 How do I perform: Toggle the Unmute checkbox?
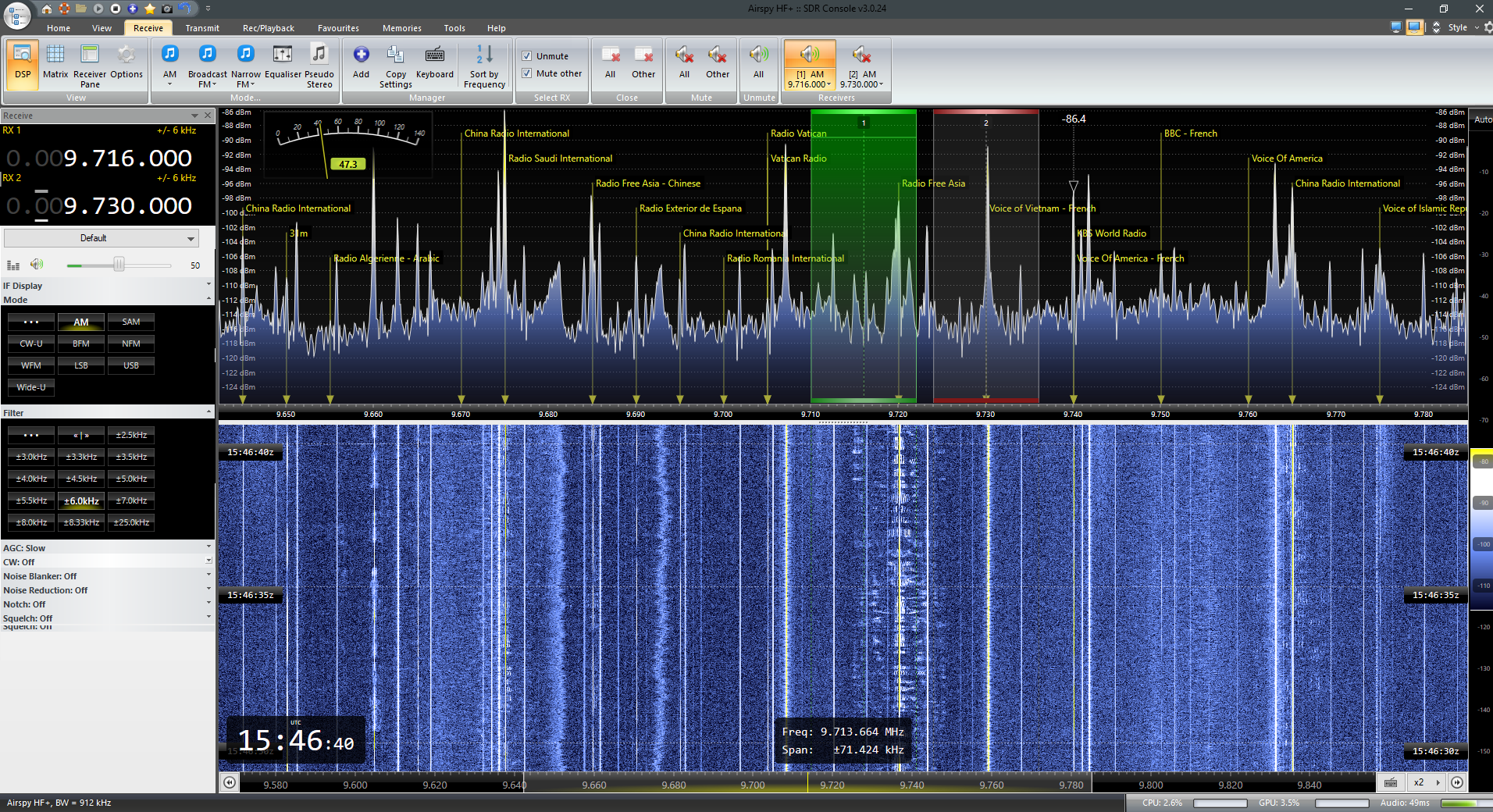(527, 56)
